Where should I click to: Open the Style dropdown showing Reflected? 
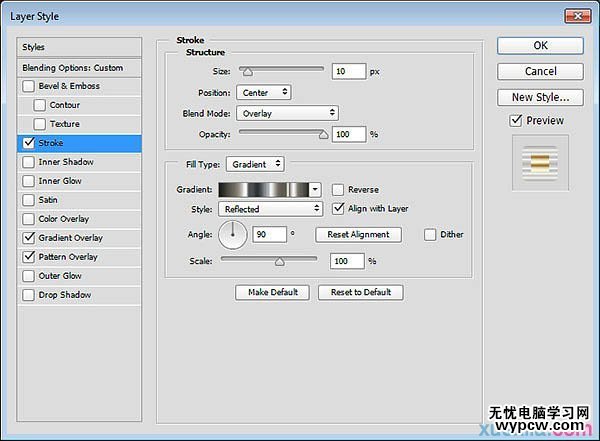[x=271, y=209]
